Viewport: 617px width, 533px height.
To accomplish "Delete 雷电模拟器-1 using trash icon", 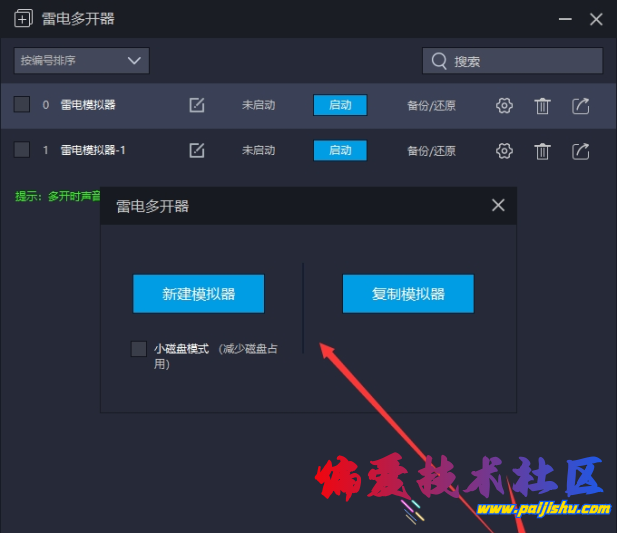I will tap(542, 150).
